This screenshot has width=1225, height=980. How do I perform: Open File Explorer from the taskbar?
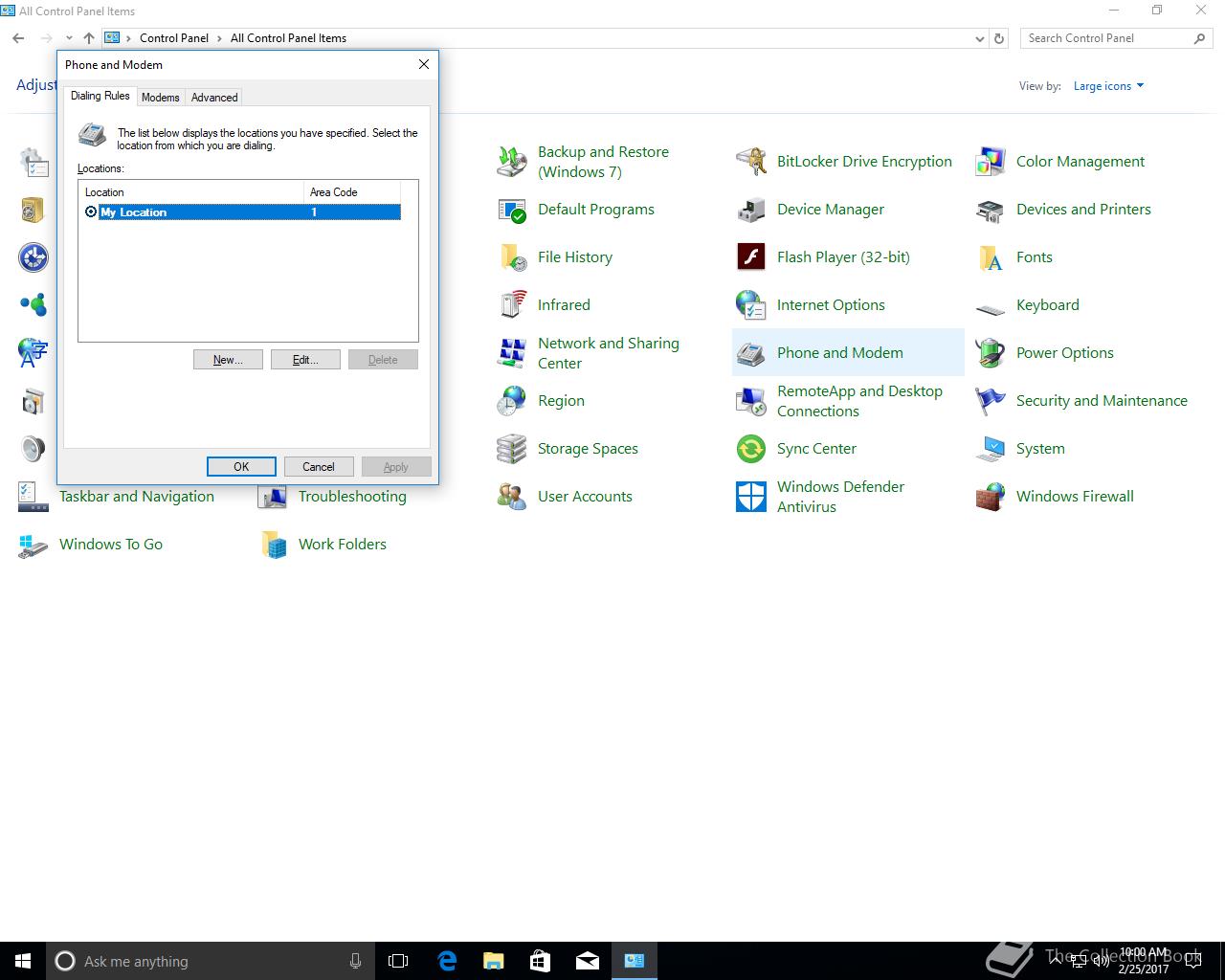pyautogui.click(x=494, y=961)
